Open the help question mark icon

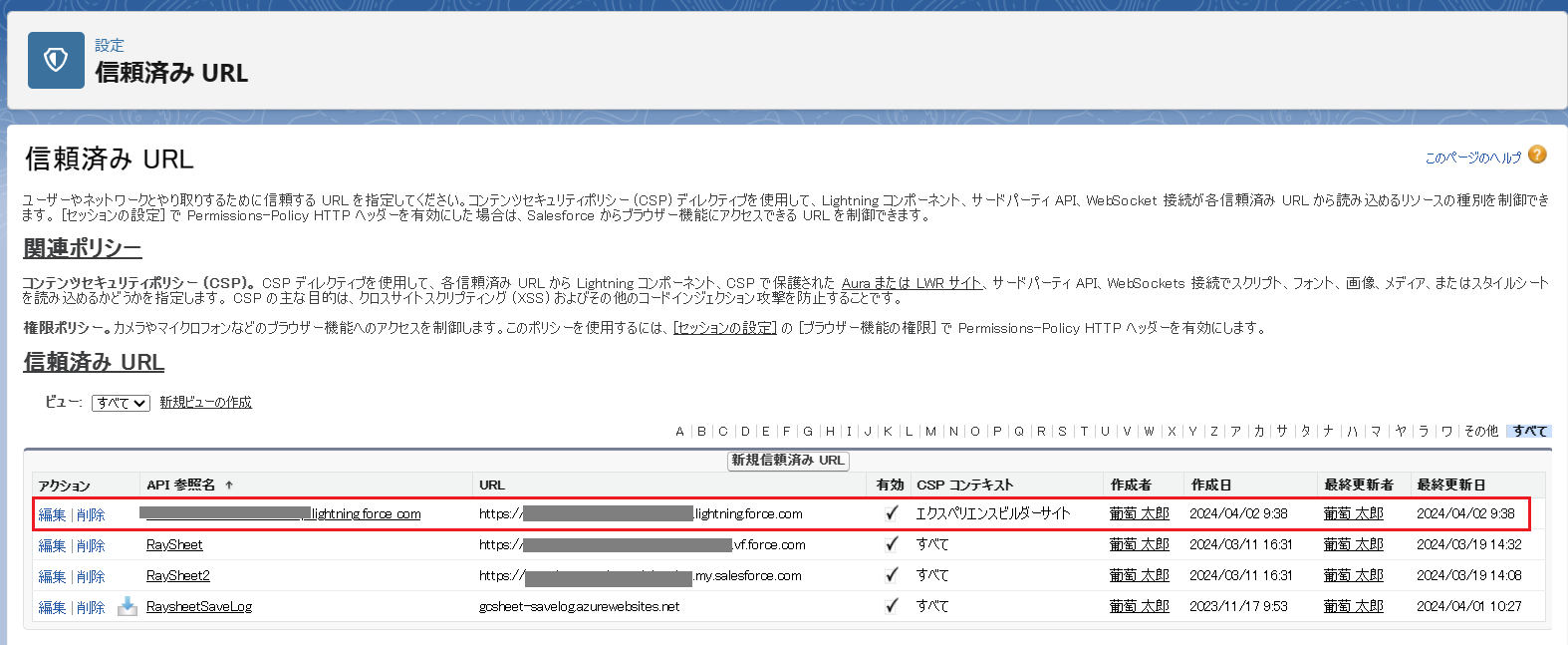tap(1537, 155)
